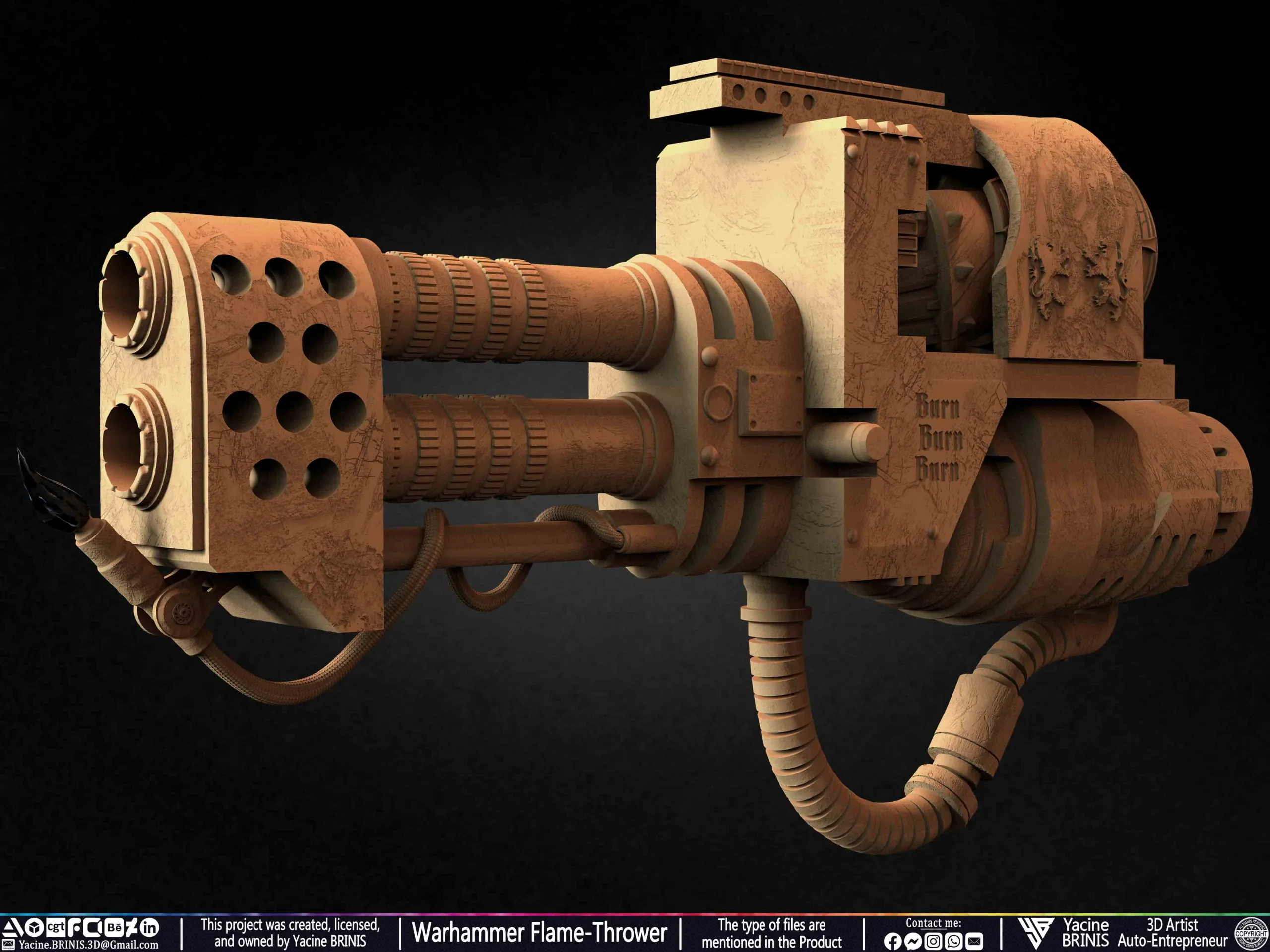Select the CGTrader icon
Screen dimensions: 1270x952
click(55, 928)
